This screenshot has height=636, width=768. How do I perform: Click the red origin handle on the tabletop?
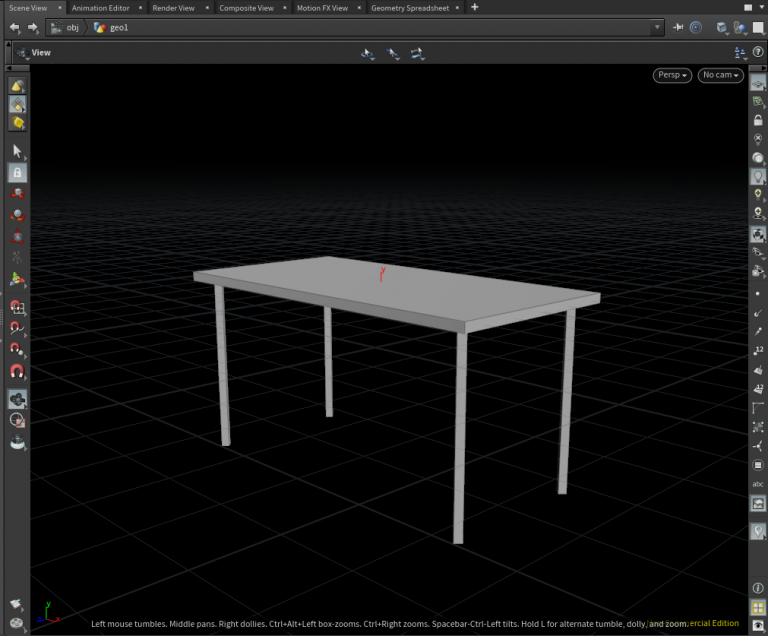[x=380, y=274]
